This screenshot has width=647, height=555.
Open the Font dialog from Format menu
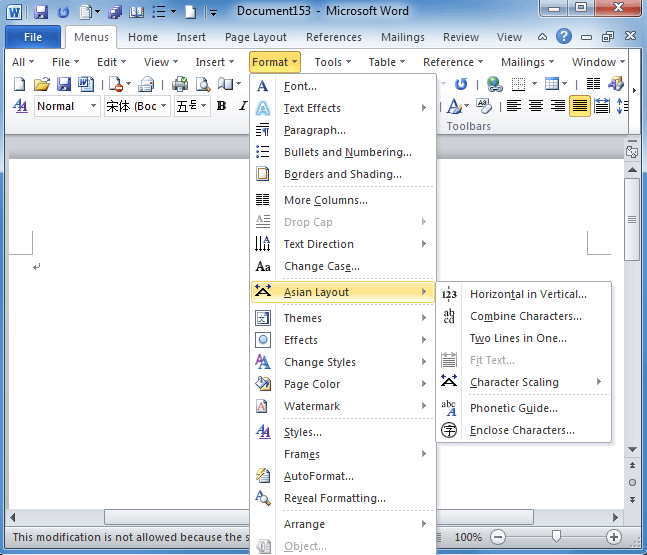pyautogui.click(x=300, y=86)
